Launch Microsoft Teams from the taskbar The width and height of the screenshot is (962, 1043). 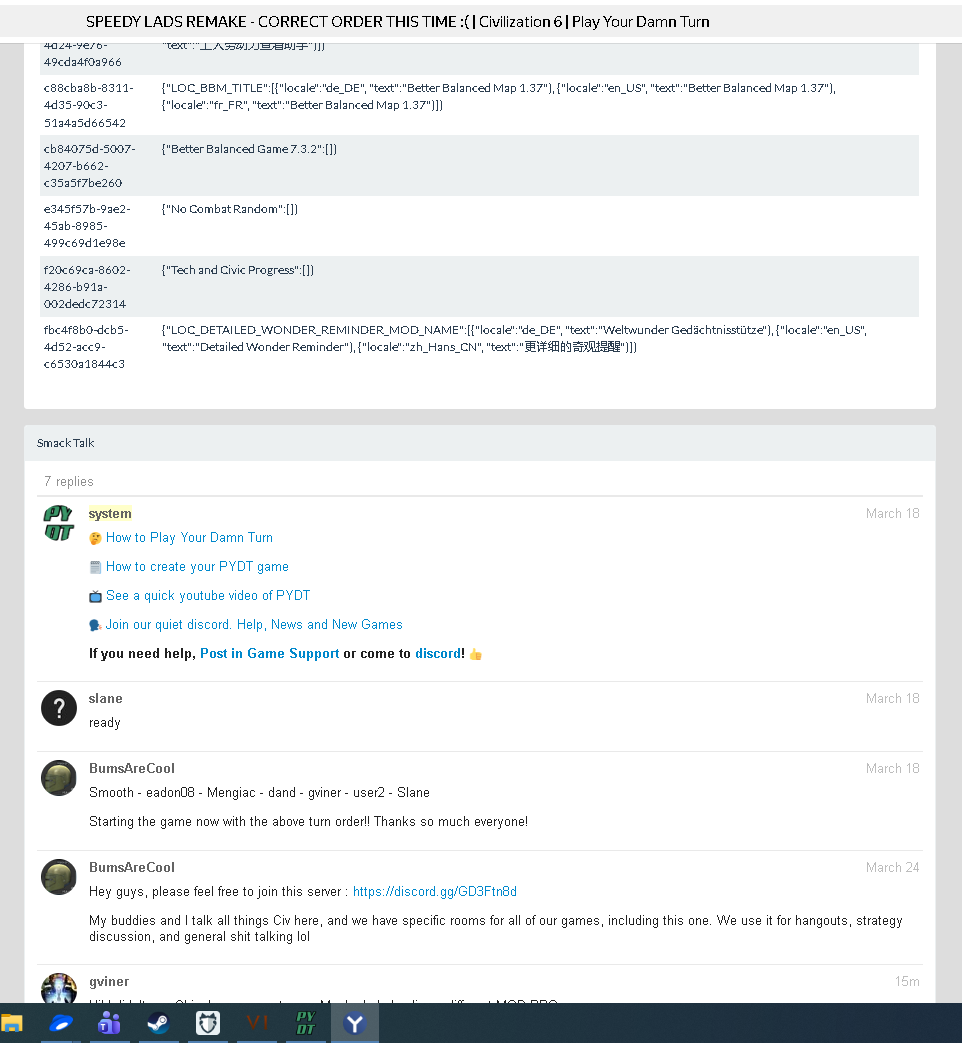[109, 1023]
